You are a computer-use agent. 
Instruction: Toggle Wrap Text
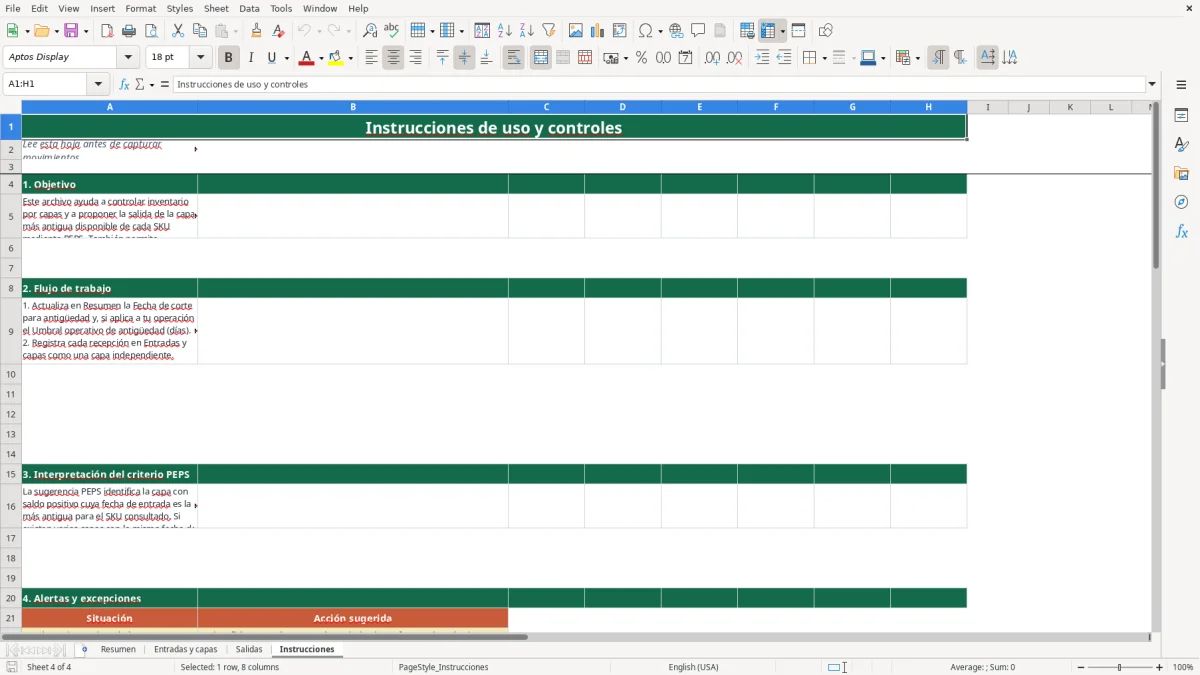coord(513,58)
